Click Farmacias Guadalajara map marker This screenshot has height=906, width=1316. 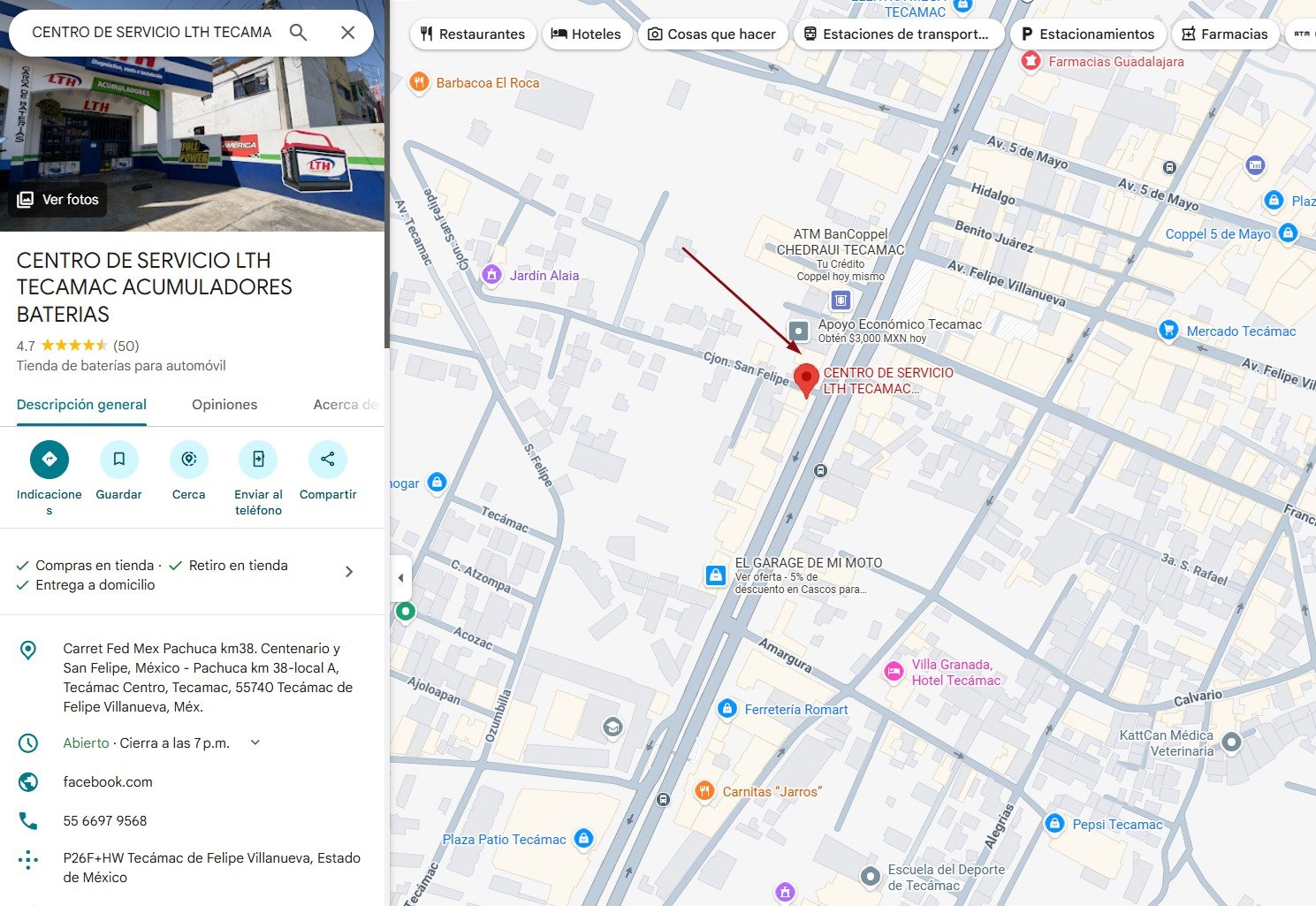[1031, 61]
